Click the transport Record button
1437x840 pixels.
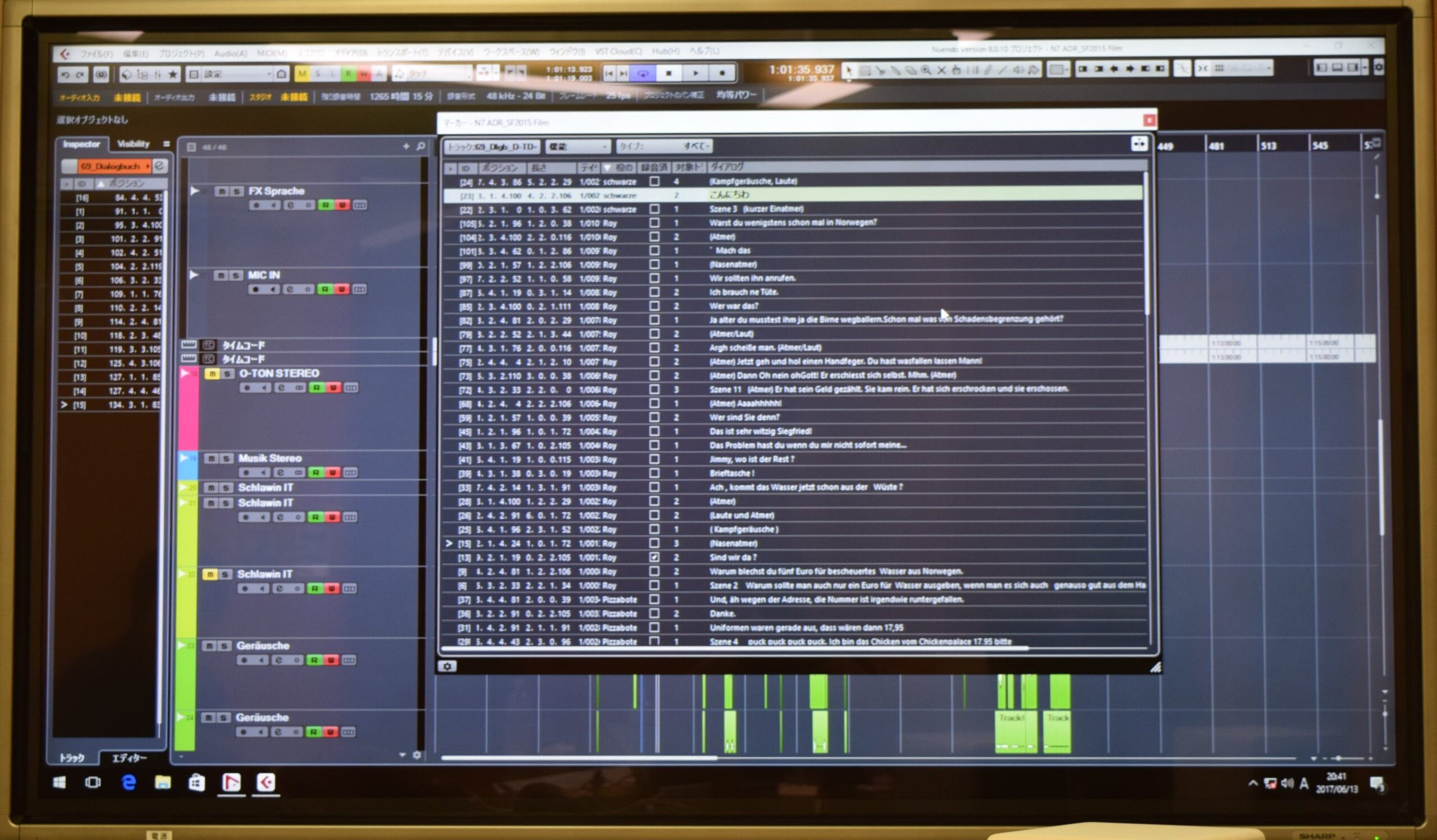click(722, 73)
